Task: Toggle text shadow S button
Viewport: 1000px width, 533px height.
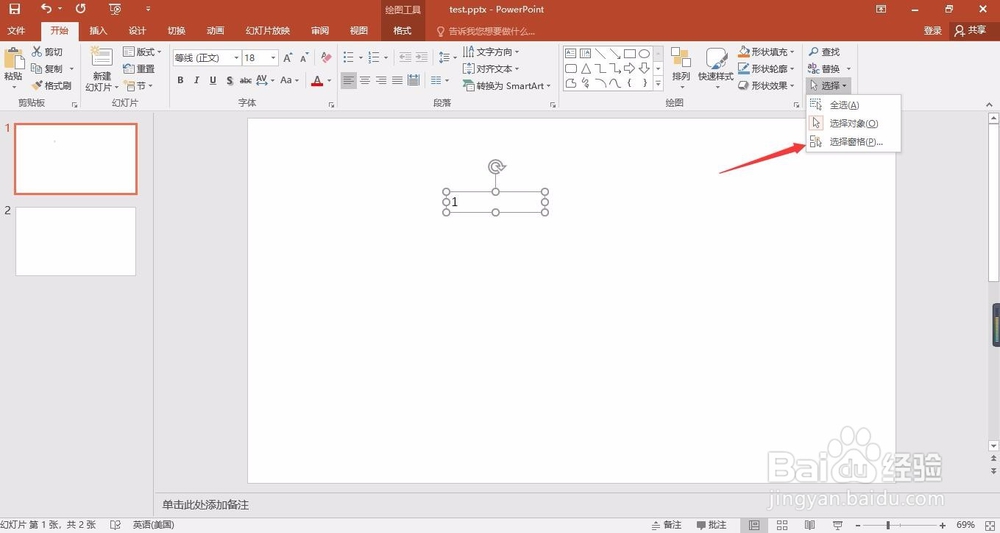Action: [x=230, y=80]
